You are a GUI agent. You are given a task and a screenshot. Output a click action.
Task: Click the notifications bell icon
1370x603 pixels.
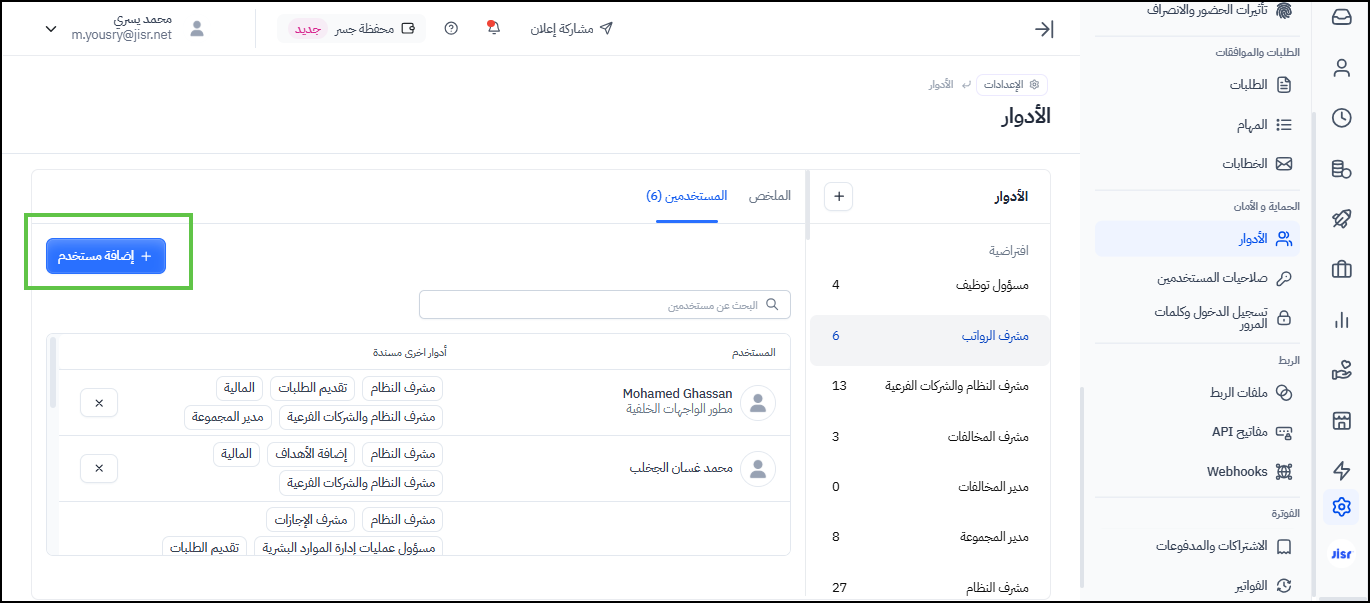pyautogui.click(x=492, y=28)
